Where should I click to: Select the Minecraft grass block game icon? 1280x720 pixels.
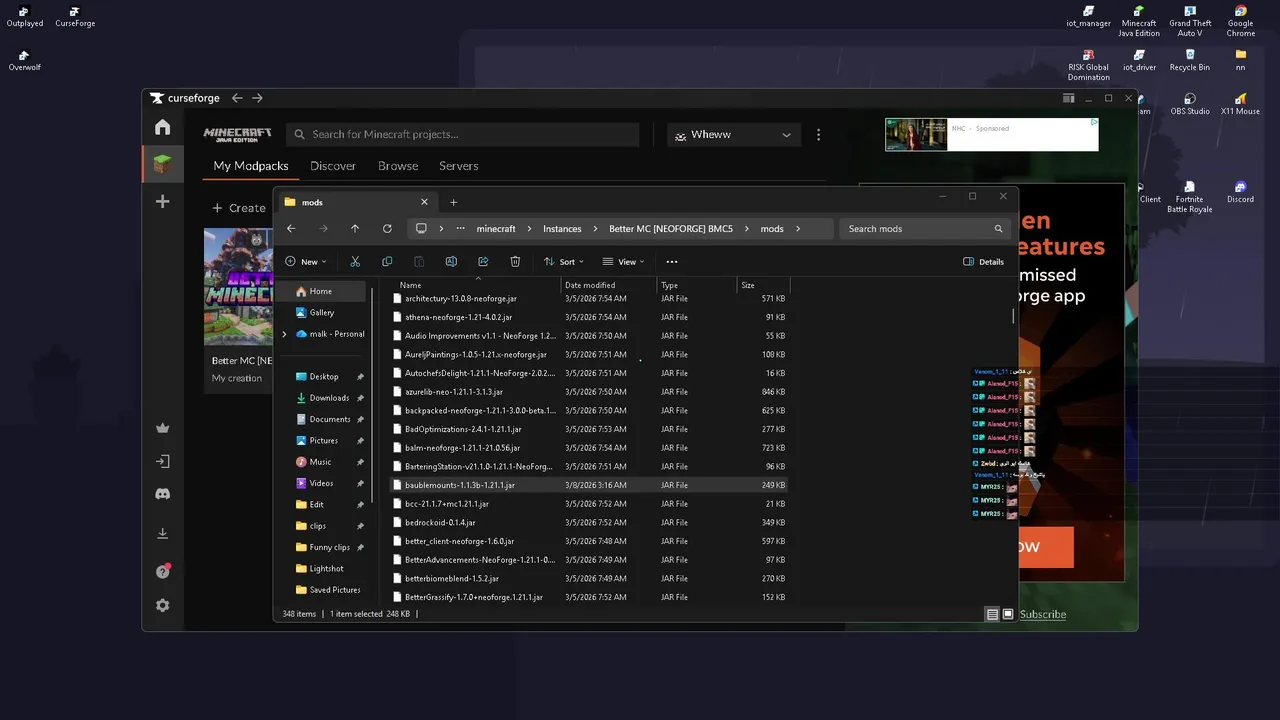coord(162,164)
